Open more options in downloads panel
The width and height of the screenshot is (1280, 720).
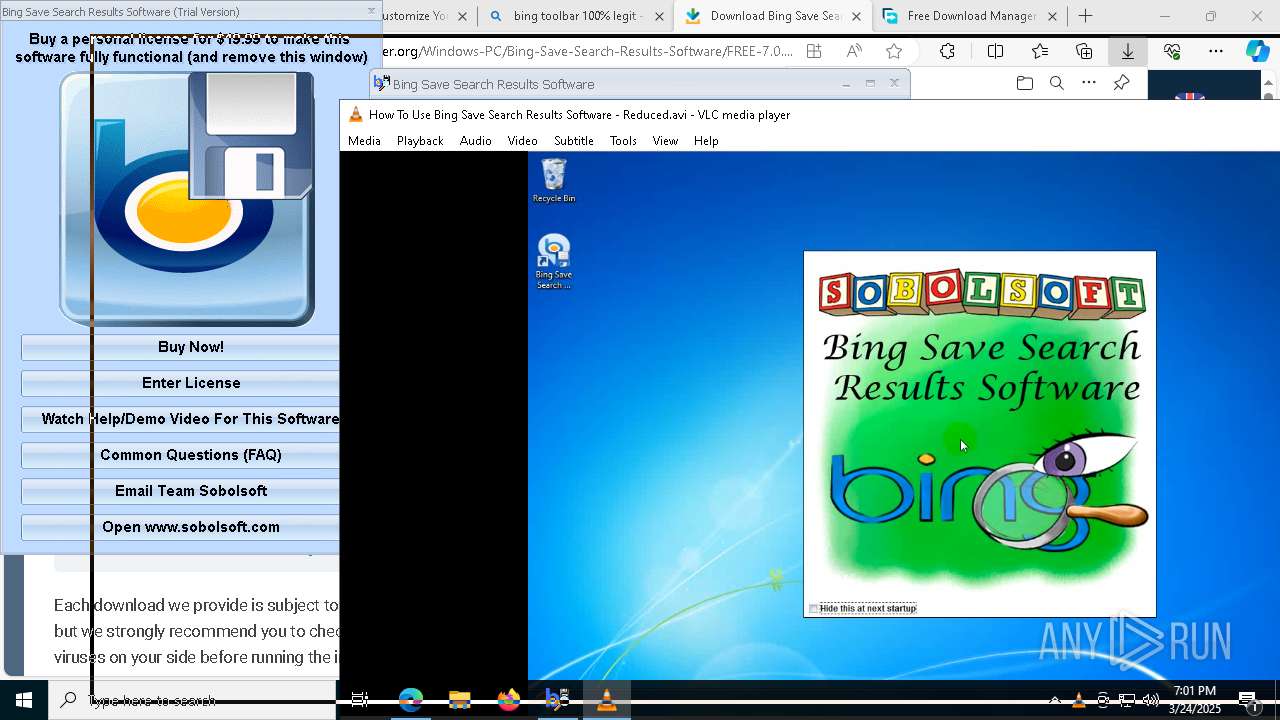(1089, 84)
